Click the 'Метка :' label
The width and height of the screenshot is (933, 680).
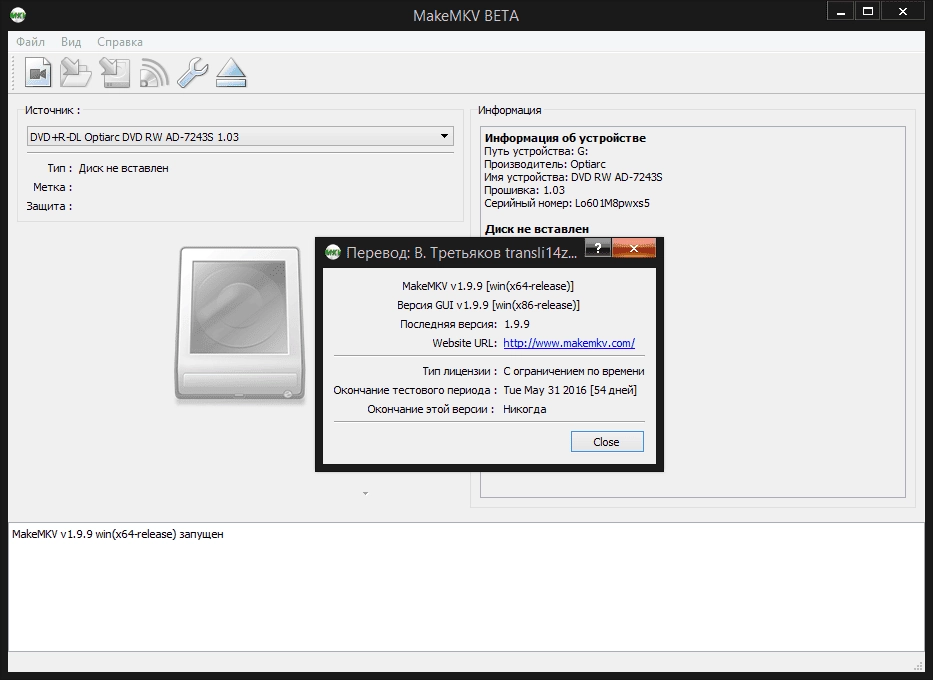coord(52,187)
